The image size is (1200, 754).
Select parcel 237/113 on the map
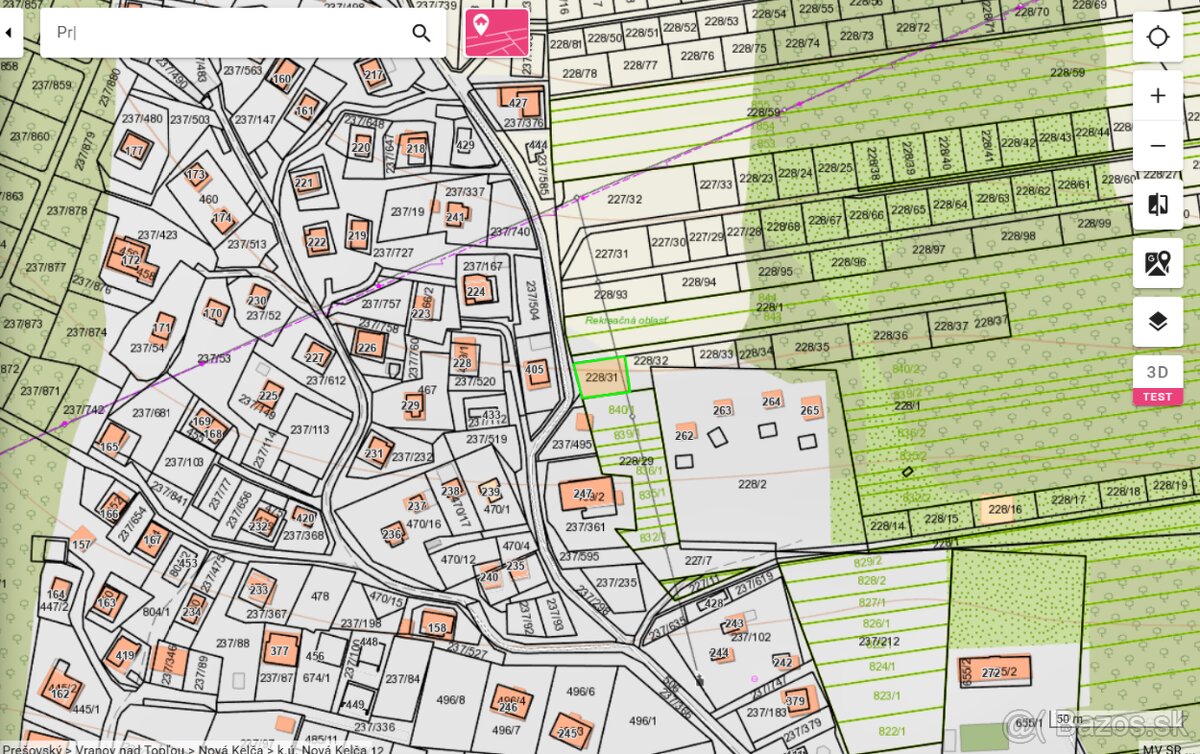click(x=309, y=430)
